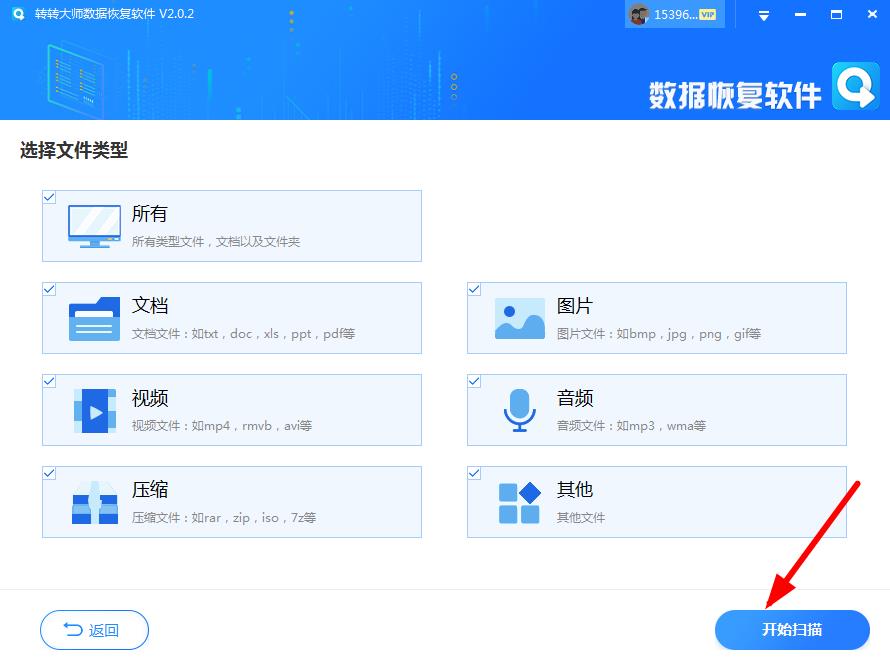The image size is (890, 670).
Task: Toggle the 其他 checkbox
Action: pos(475,473)
